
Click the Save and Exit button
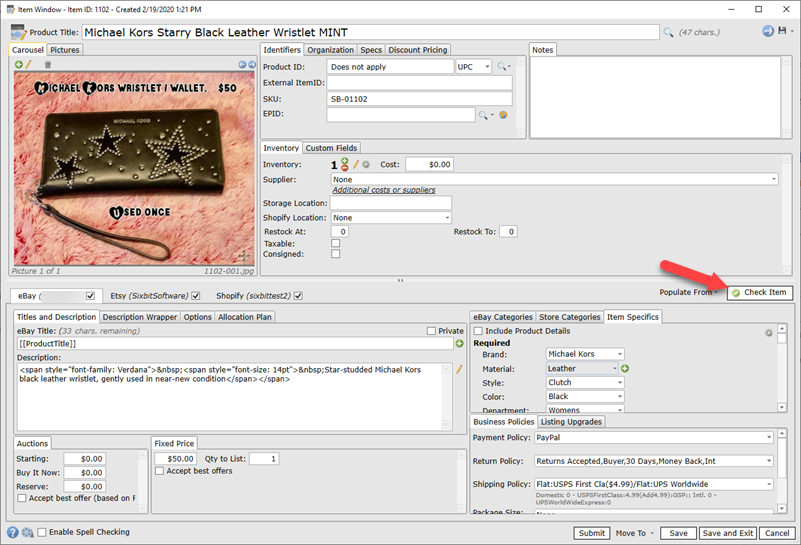coord(726,533)
